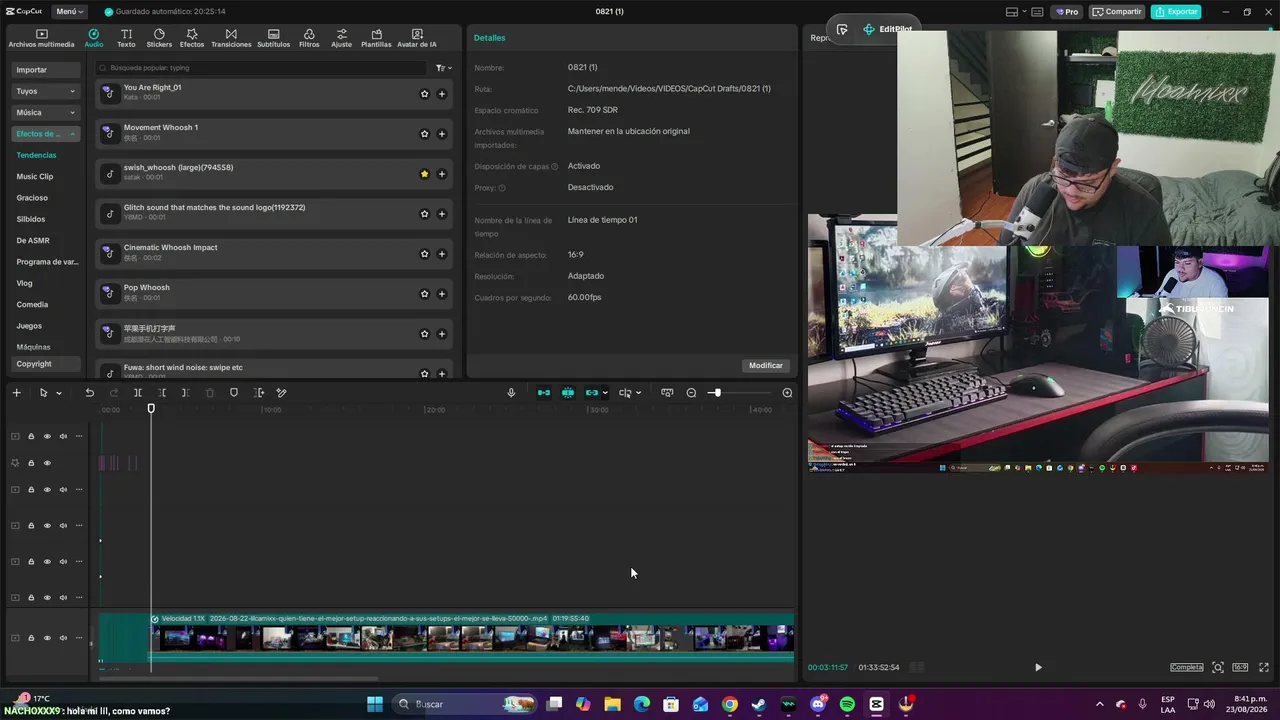
Task: Favorite the You Are Right_01 sound
Action: tap(424, 94)
